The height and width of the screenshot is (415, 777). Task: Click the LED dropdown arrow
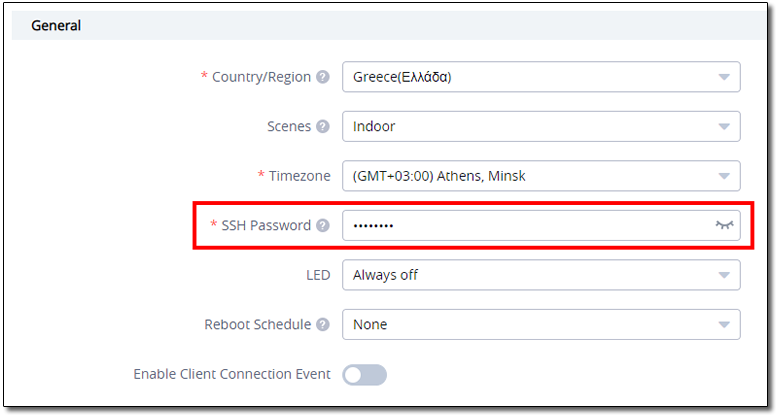724,275
